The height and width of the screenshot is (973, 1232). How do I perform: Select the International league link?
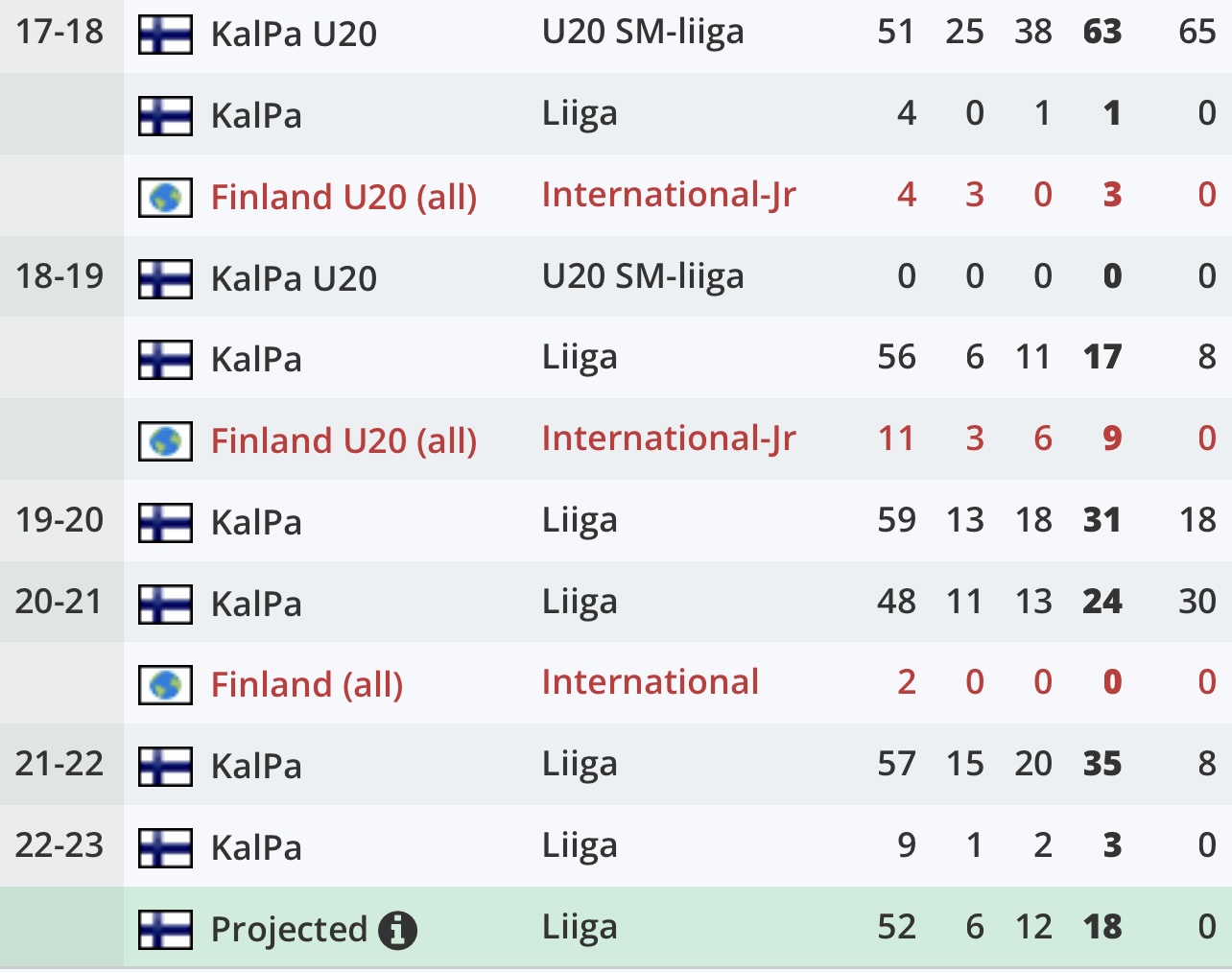[651, 682]
